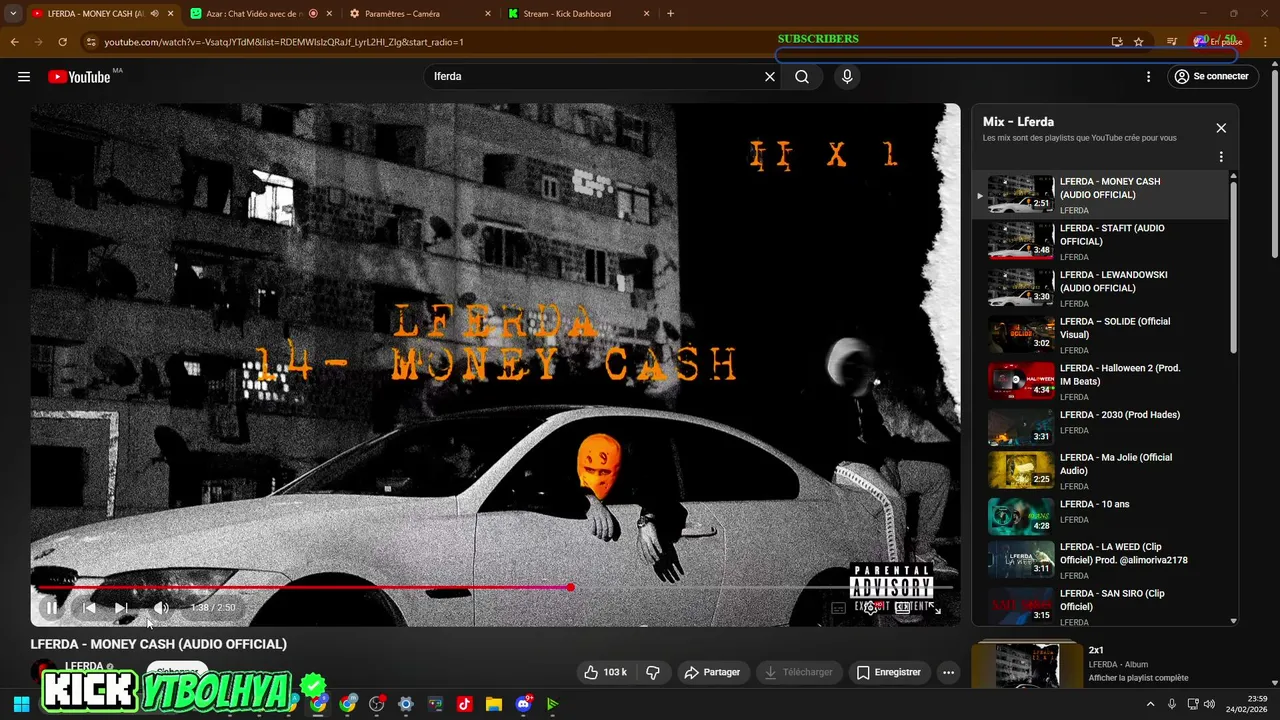Play LFERDA - 2030 (Prod Hades)
1280x720 pixels.
coord(1101,428)
